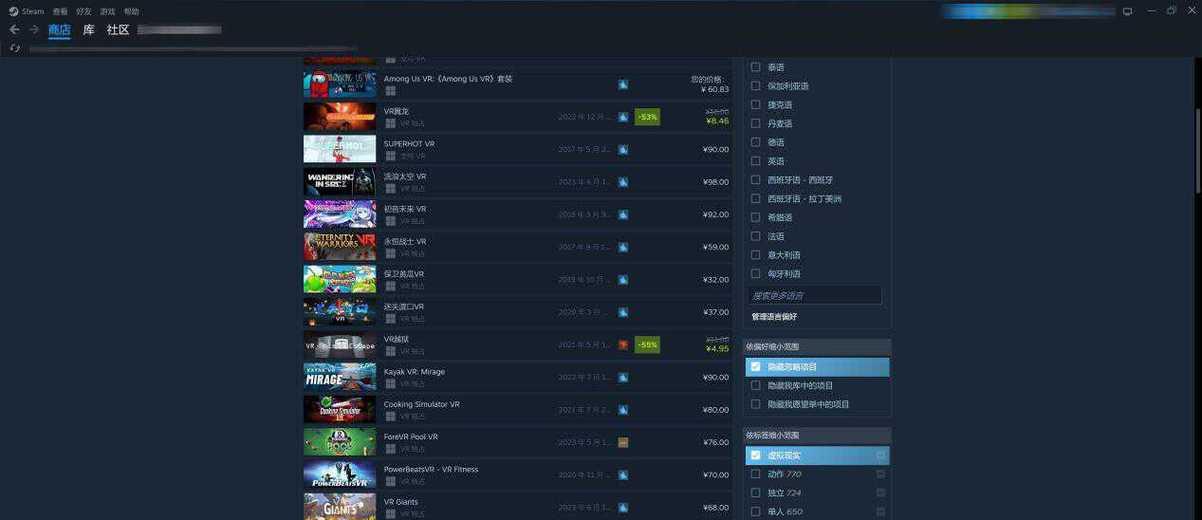Open Eternity Warriors VR thumbnail

point(340,247)
